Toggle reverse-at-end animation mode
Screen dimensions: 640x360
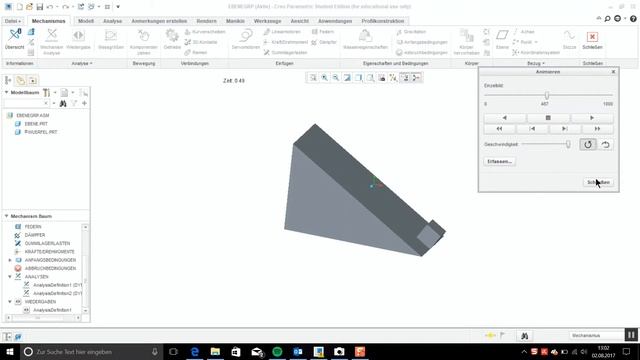pos(606,144)
